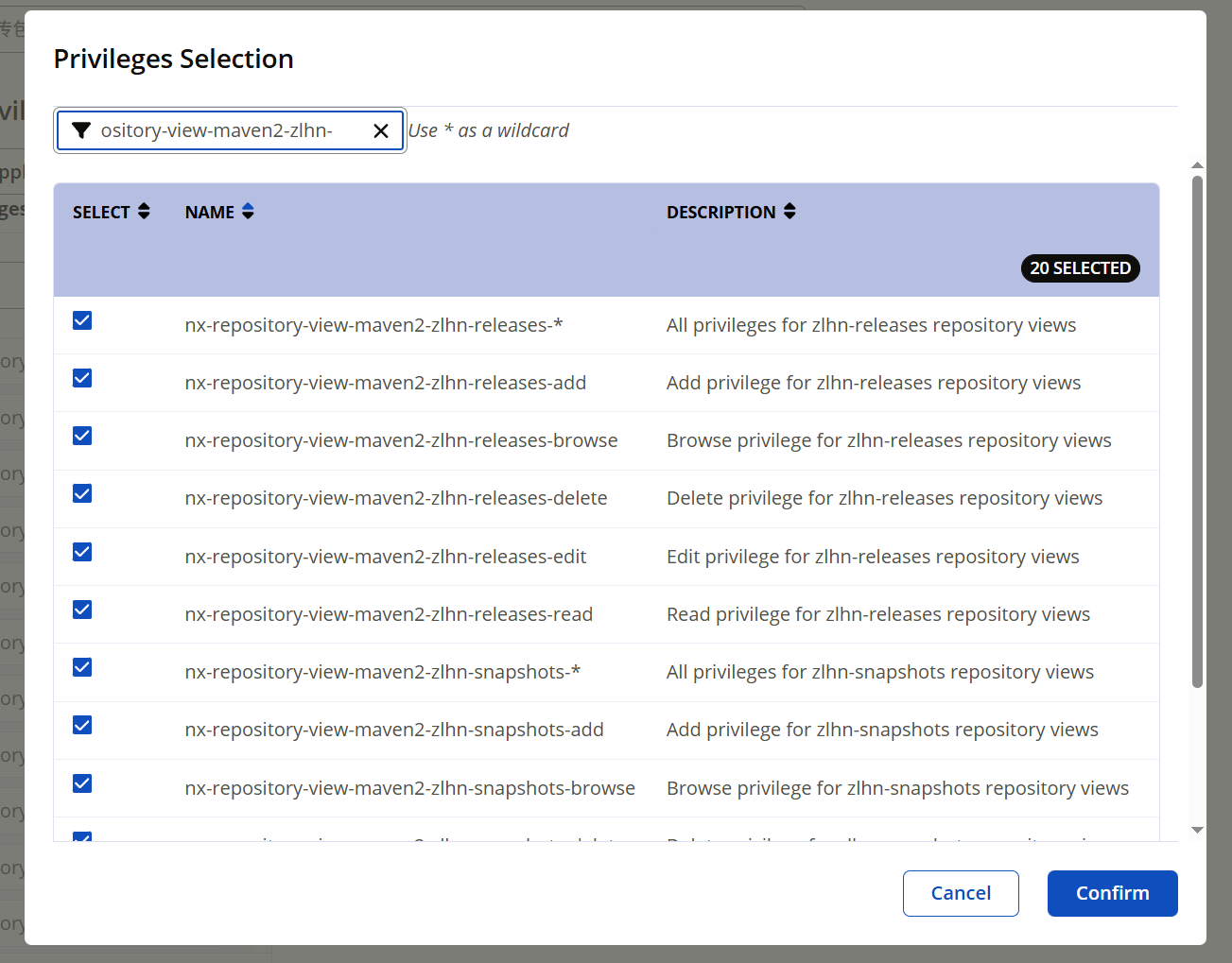This screenshot has height=963, width=1232.
Task: Uncheck the zlhn-releases-add privilege checkbox
Action: (x=82, y=379)
